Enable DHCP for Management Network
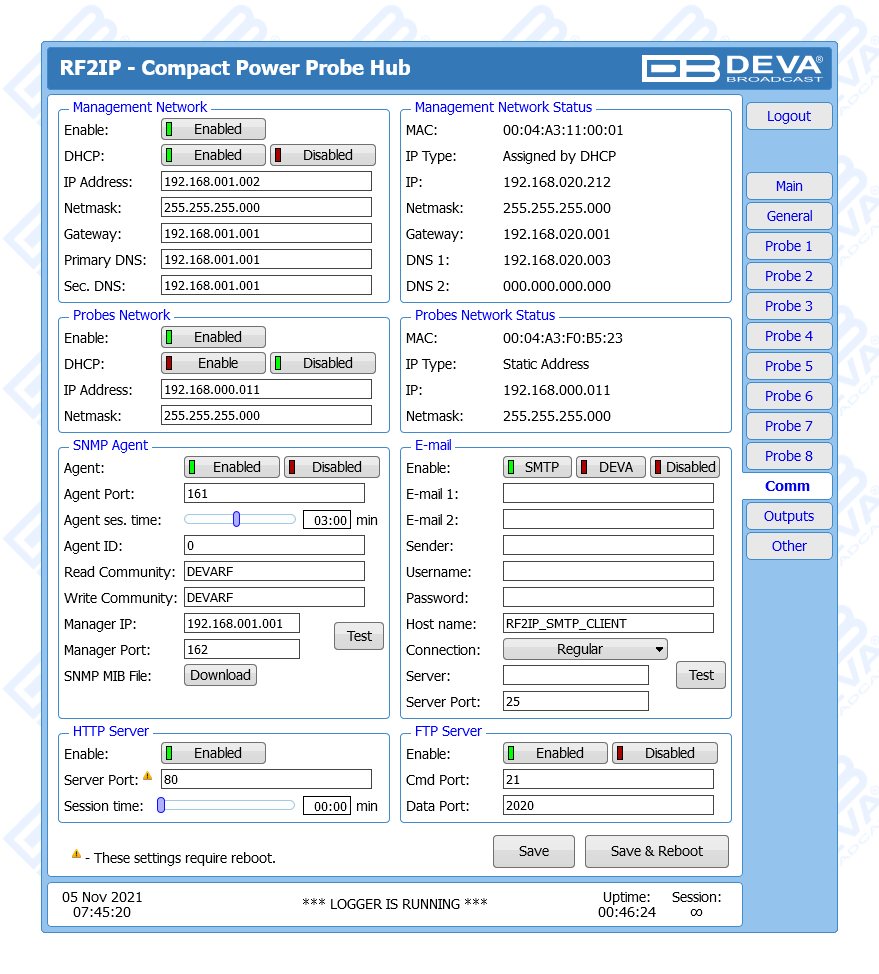 point(214,155)
